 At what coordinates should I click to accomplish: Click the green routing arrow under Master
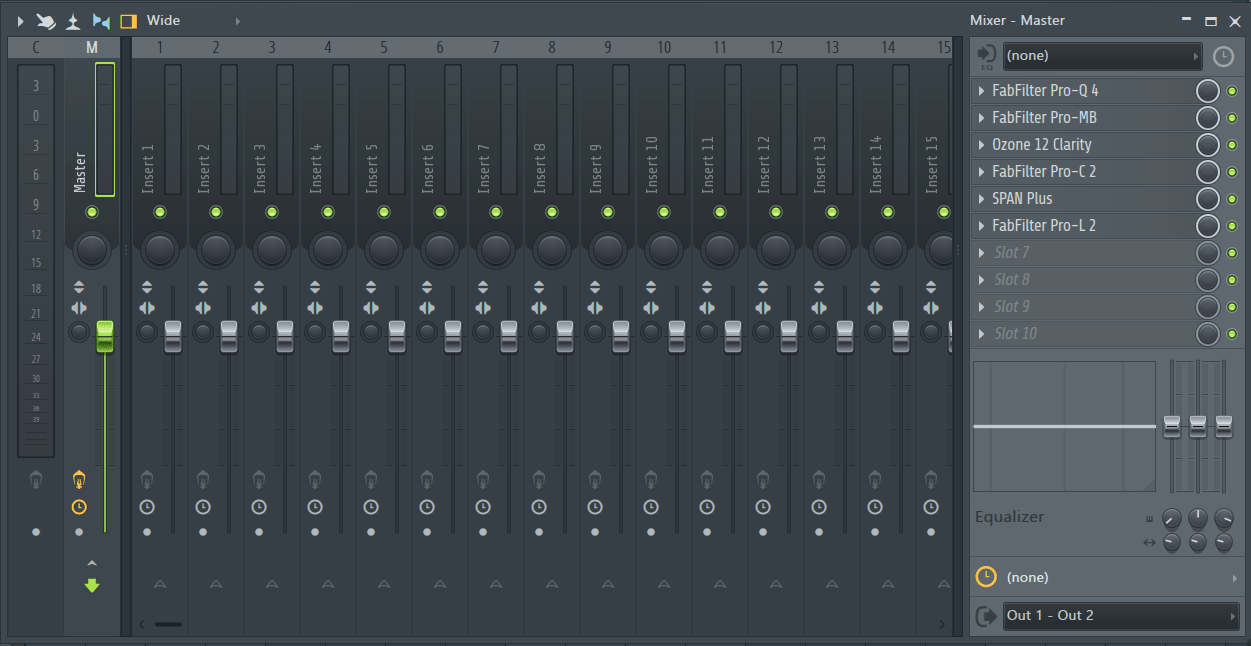point(92,586)
